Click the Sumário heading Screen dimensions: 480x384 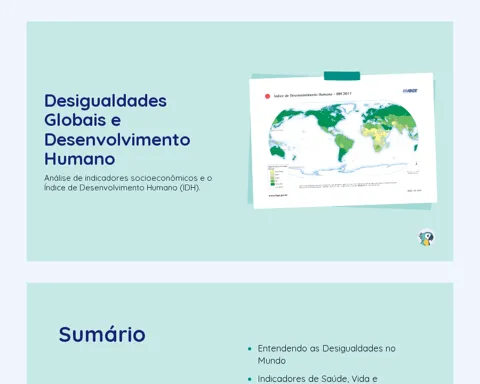[102, 334]
